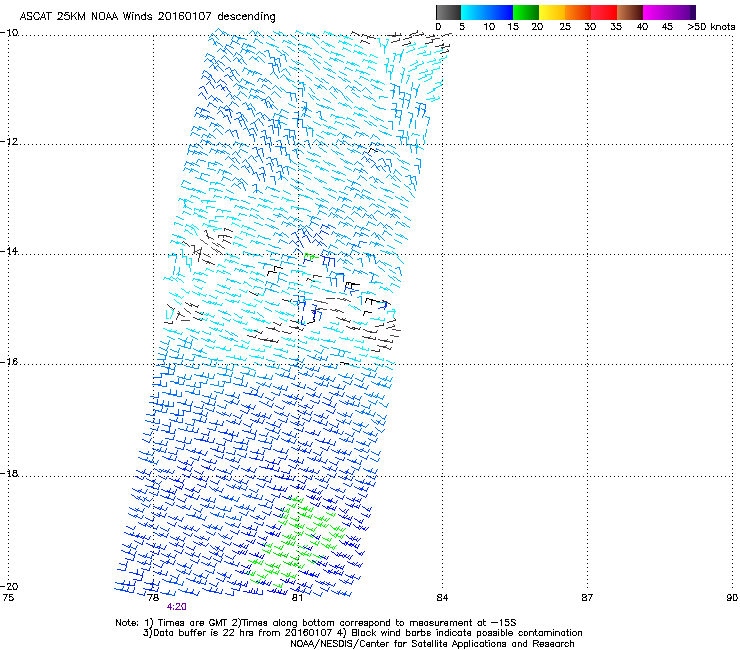Click the '>50 knots' legend label
740x650 pixels.
[711, 27]
